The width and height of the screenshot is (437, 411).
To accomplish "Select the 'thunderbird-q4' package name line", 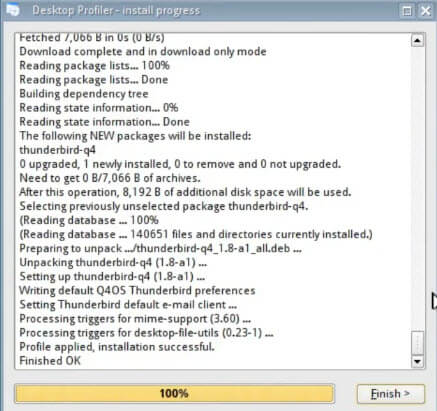I will pyautogui.click(x=57, y=150).
